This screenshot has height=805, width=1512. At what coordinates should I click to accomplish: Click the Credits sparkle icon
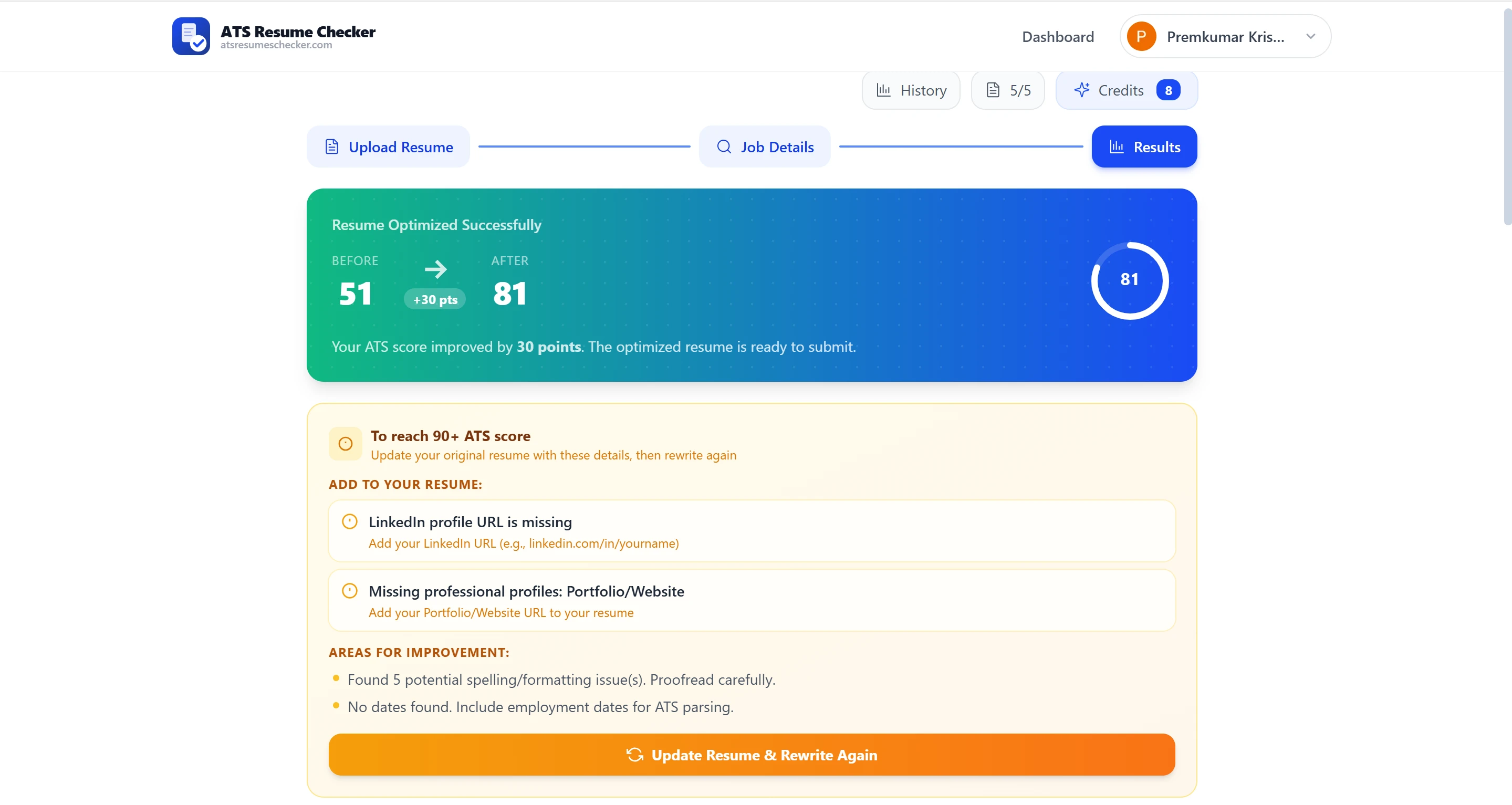point(1082,90)
